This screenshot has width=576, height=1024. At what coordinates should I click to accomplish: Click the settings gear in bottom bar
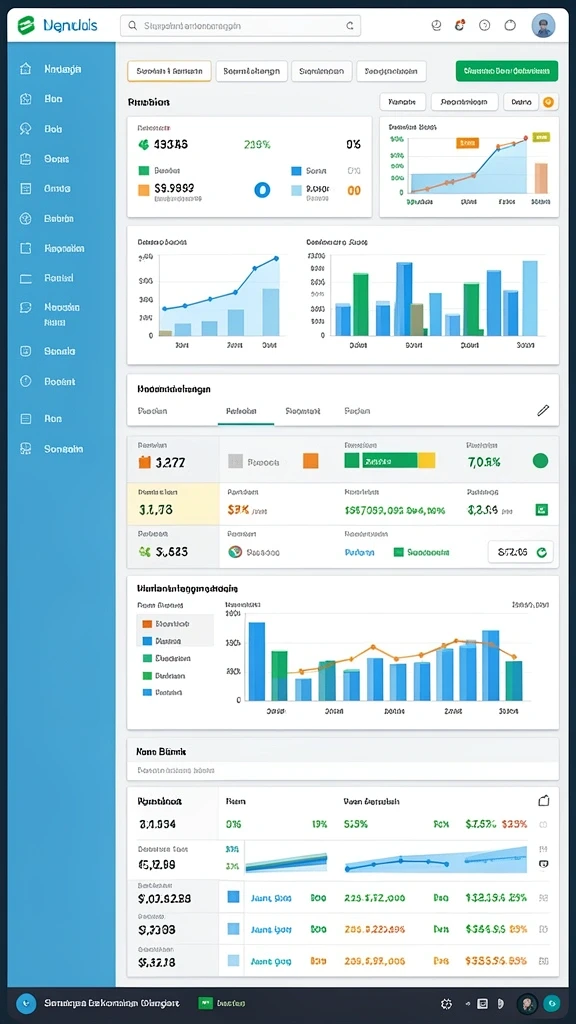447,1004
